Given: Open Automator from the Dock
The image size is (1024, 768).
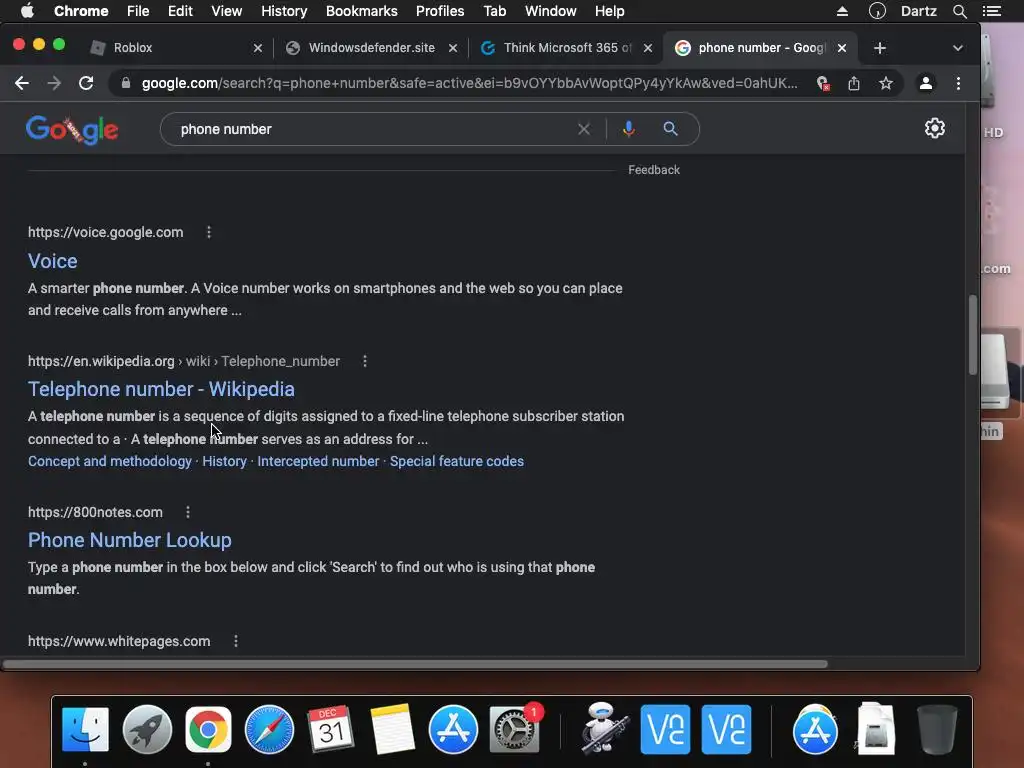Looking at the screenshot, I should (x=604, y=729).
